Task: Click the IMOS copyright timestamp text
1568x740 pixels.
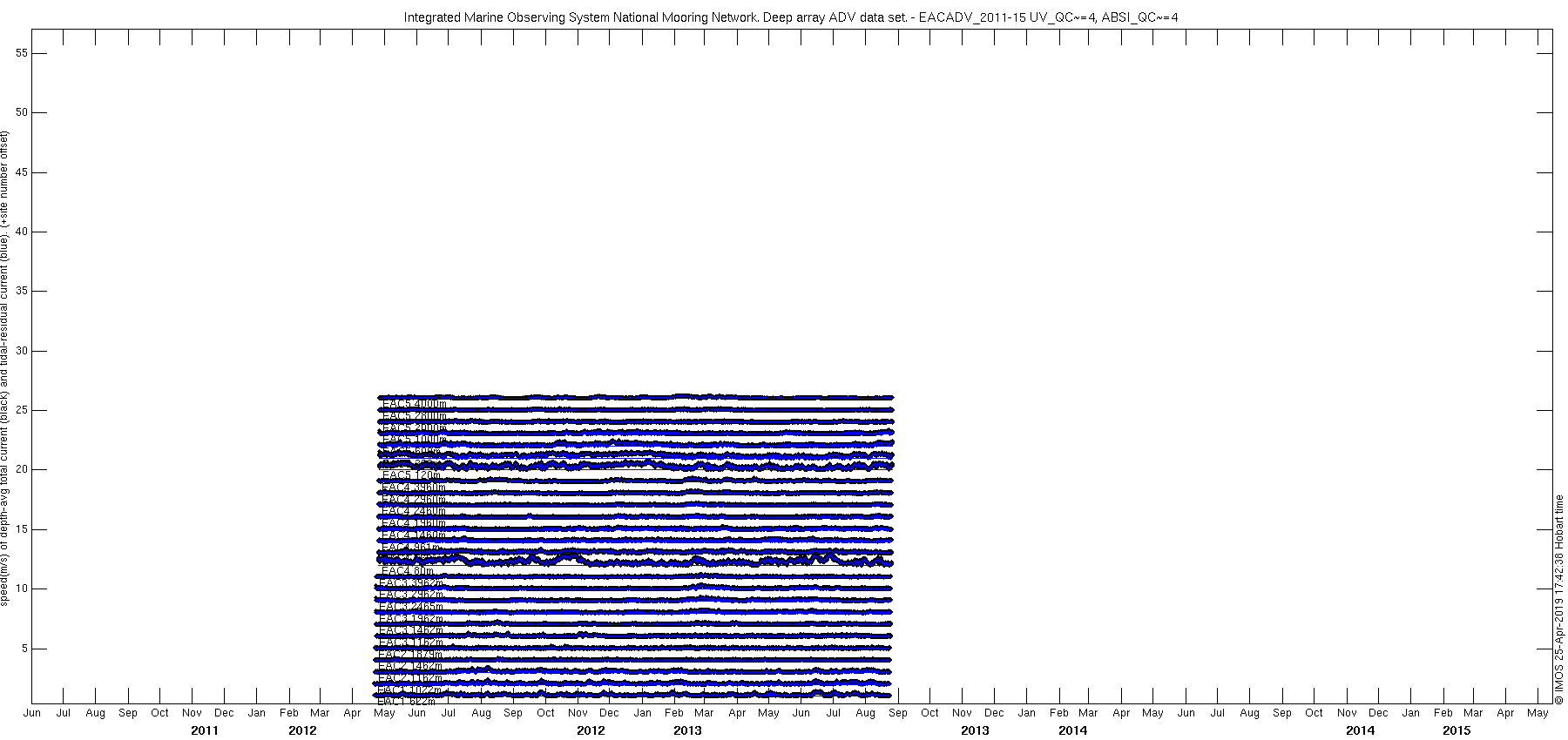Action: coord(1559,600)
